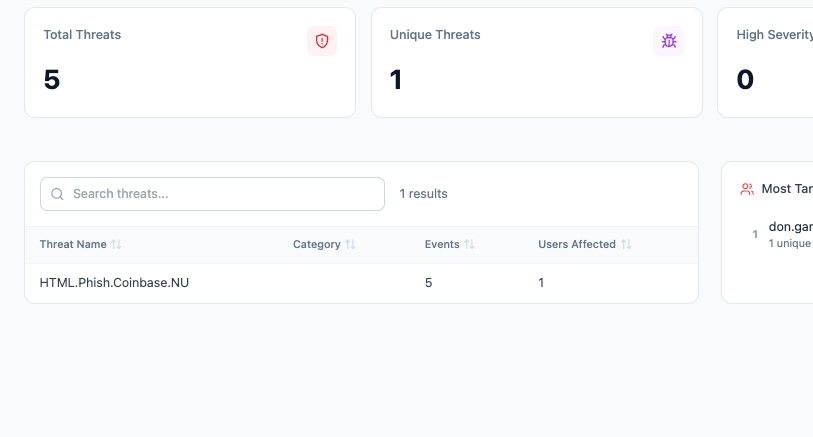Click rank number 1 beside don.gar

(x=755, y=234)
